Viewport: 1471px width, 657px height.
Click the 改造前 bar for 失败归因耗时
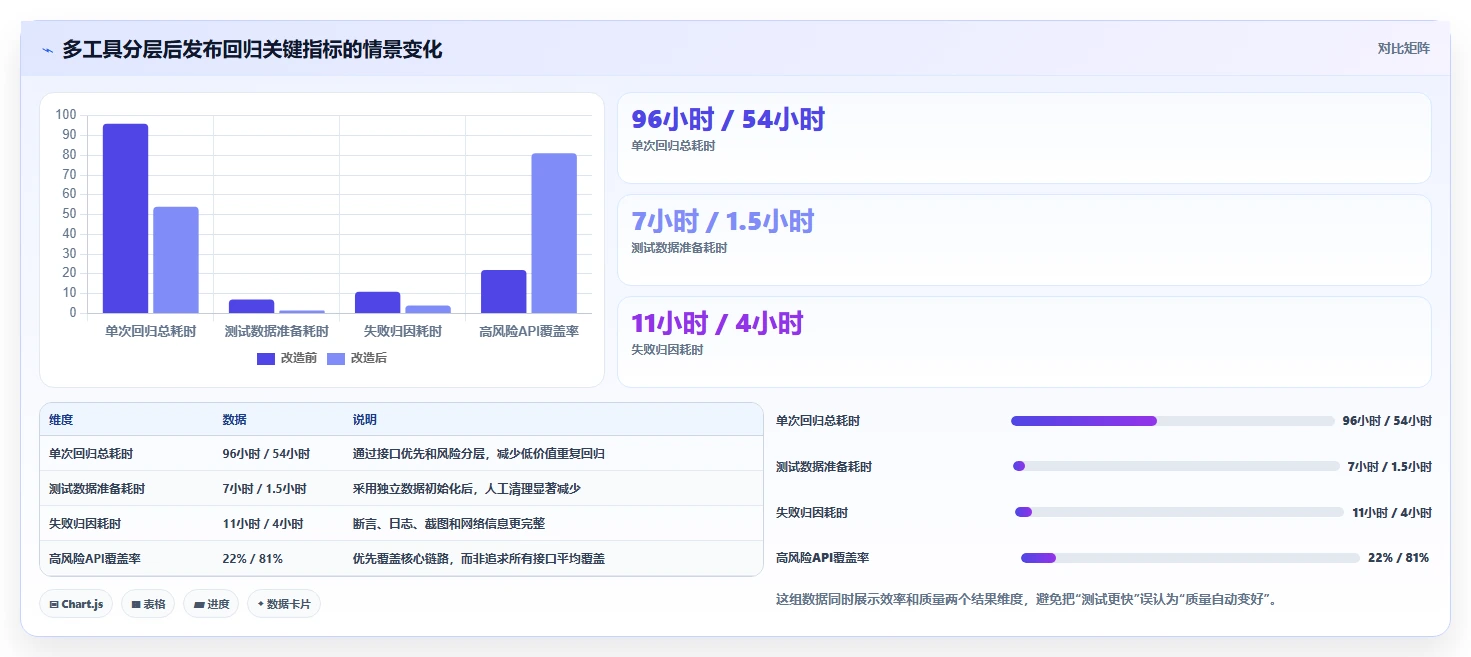378,302
